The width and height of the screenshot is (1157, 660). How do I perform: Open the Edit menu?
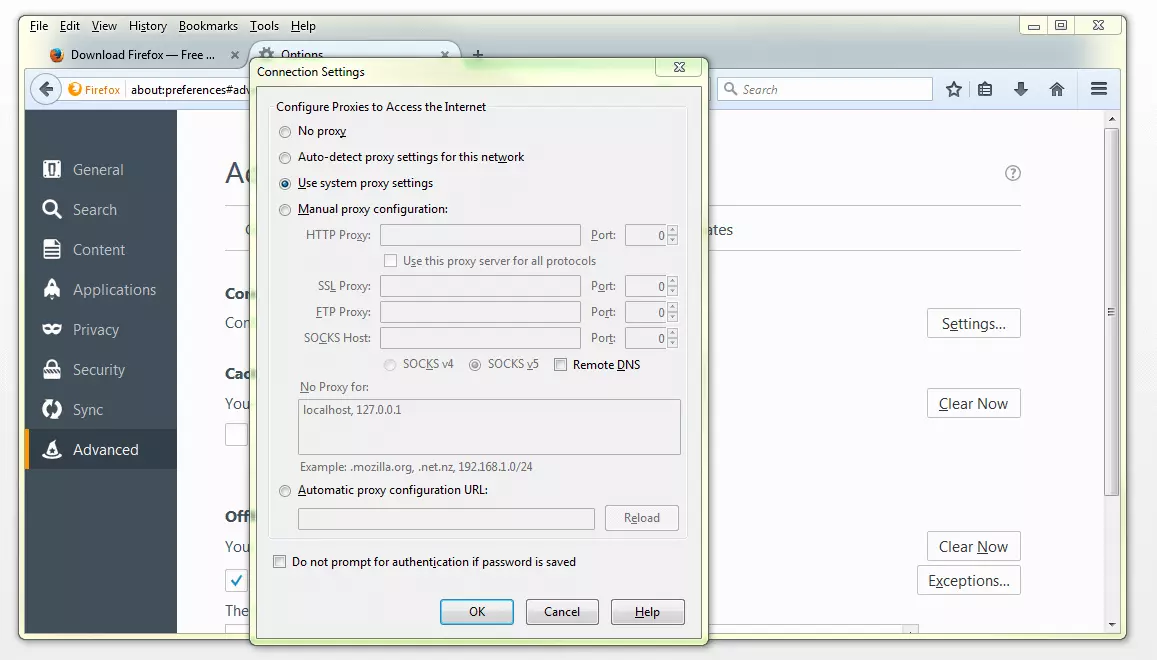click(x=69, y=26)
